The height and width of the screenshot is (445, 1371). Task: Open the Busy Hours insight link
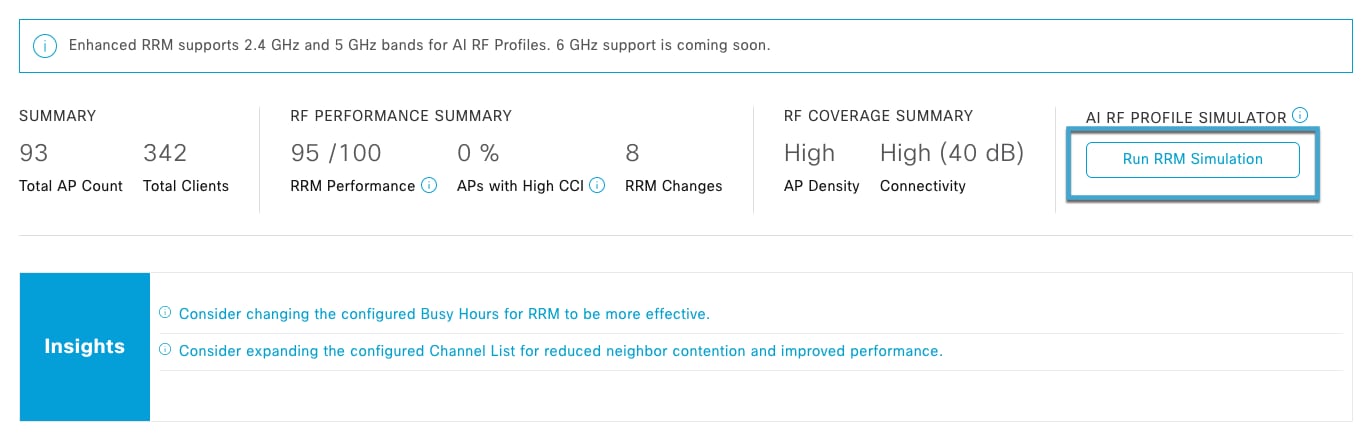tap(444, 314)
